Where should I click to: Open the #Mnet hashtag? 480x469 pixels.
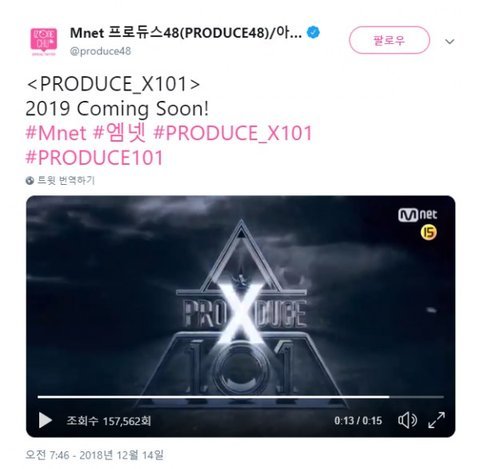tap(56, 133)
